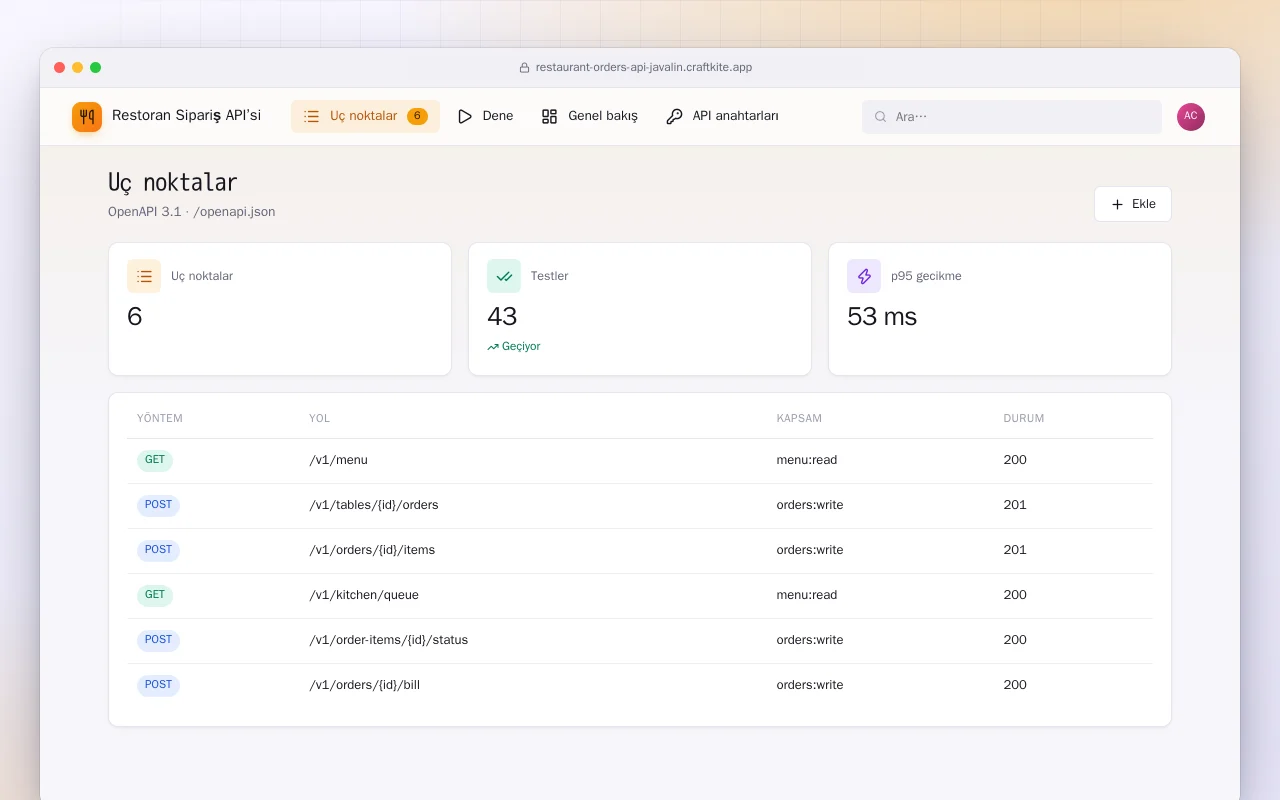This screenshot has height=800, width=1280.
Task: Go to the Dene tab
Action: [x=485, y=116]
